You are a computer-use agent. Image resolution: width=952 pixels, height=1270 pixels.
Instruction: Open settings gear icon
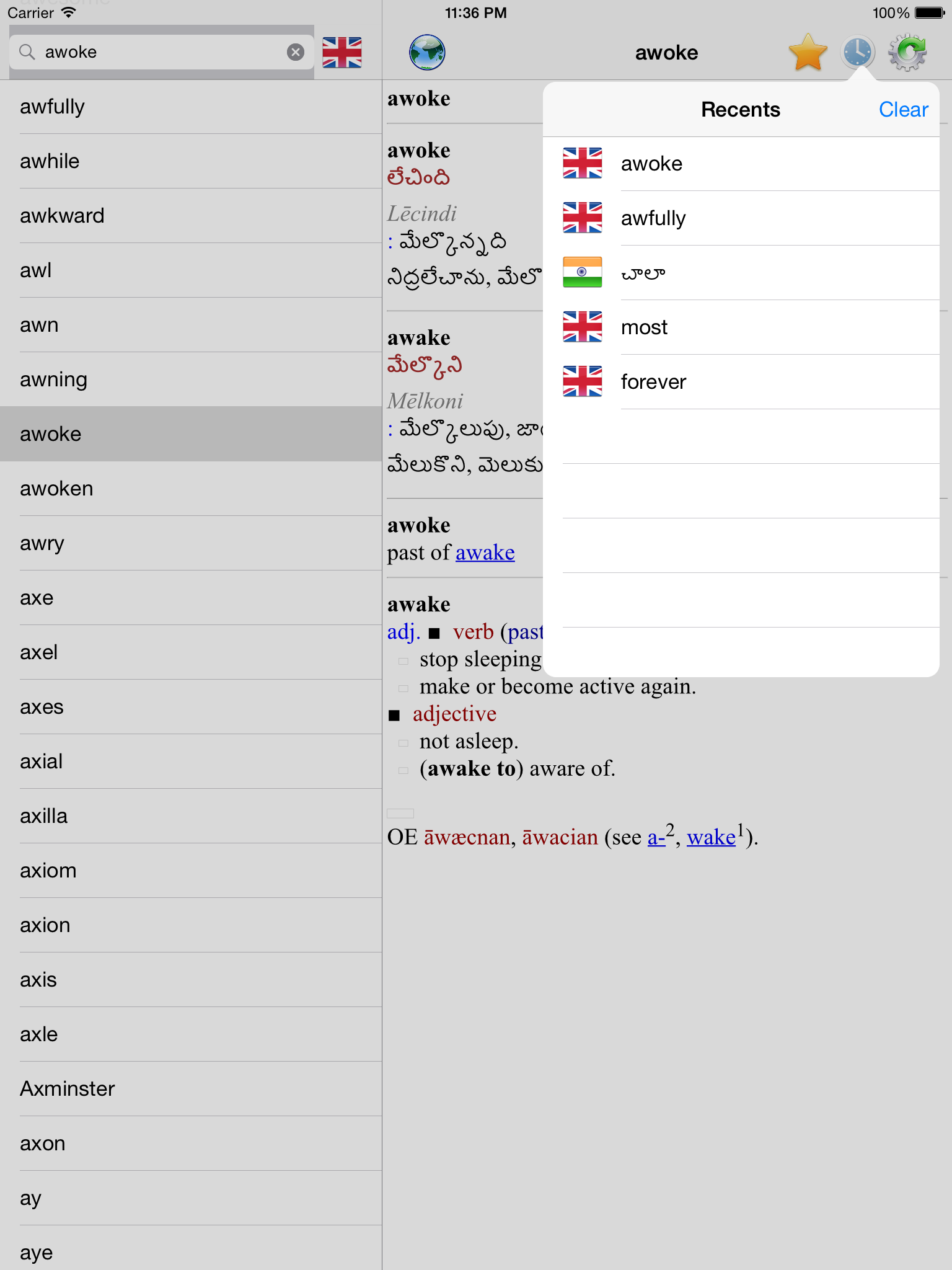pos(907,52)
